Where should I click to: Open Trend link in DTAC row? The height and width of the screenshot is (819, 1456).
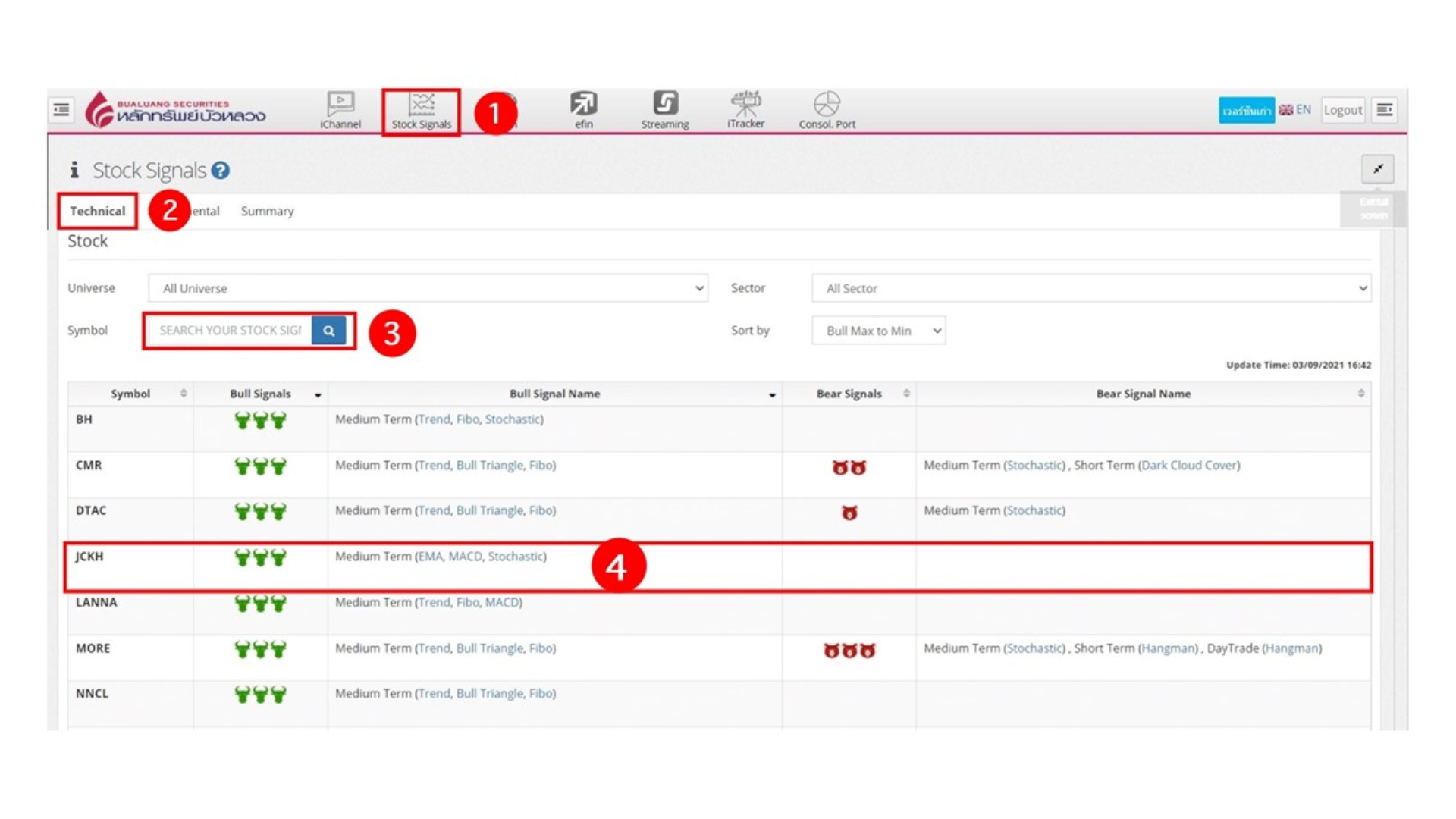(x=434, y=510)
